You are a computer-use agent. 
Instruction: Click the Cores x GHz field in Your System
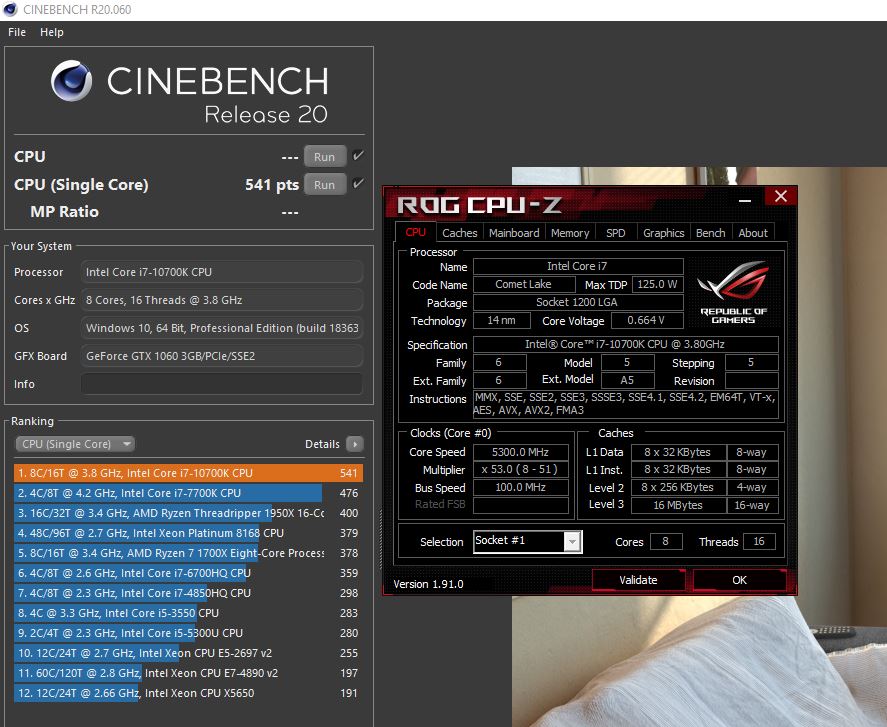(222, 300)
